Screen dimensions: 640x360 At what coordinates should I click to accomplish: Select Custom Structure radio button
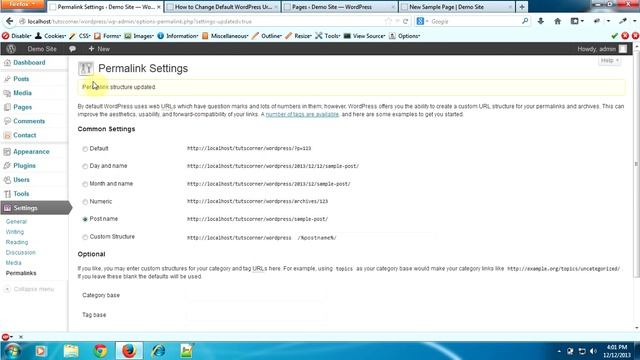coord(85,237)
